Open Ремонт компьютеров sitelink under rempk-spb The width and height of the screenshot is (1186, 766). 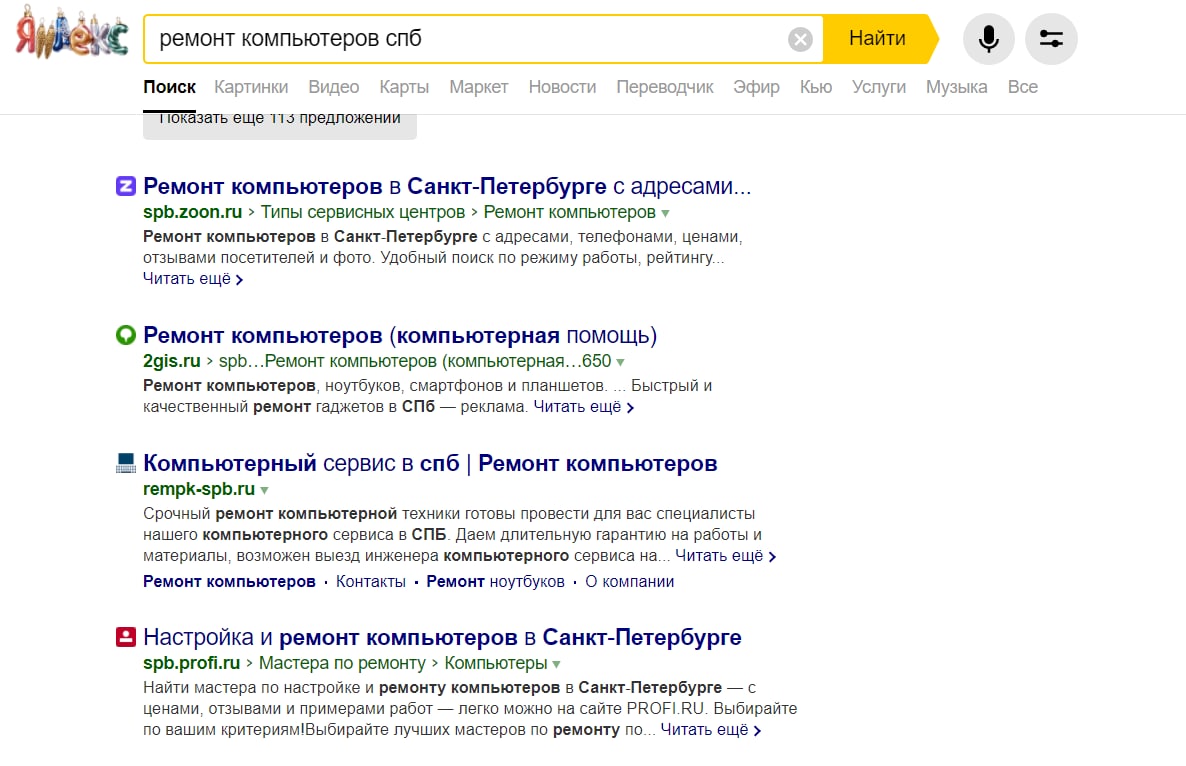(x=229, y=581)
